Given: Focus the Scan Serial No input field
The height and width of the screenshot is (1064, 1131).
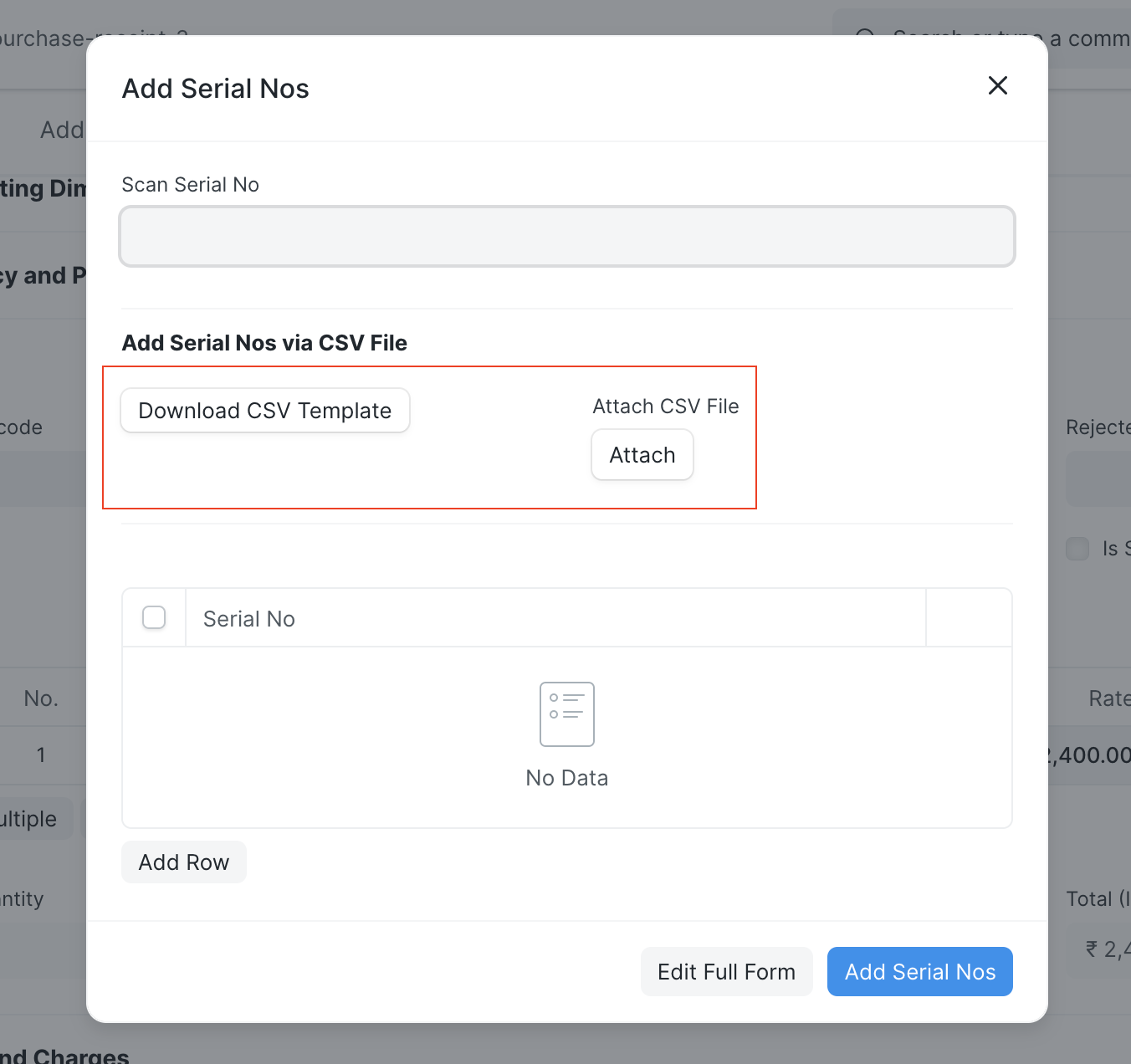Looking at the screenshot, I should [x=566, y=236].
